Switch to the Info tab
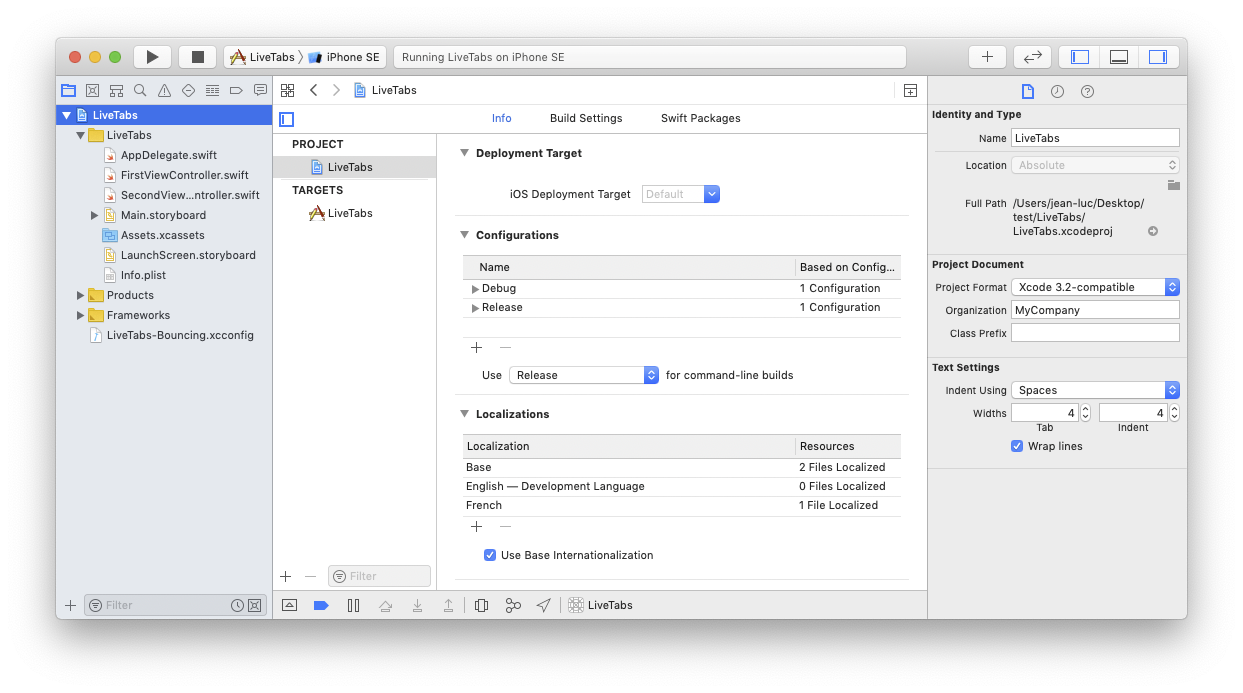The width and height of the screenshot is (1243, 693). click(502, 118)
